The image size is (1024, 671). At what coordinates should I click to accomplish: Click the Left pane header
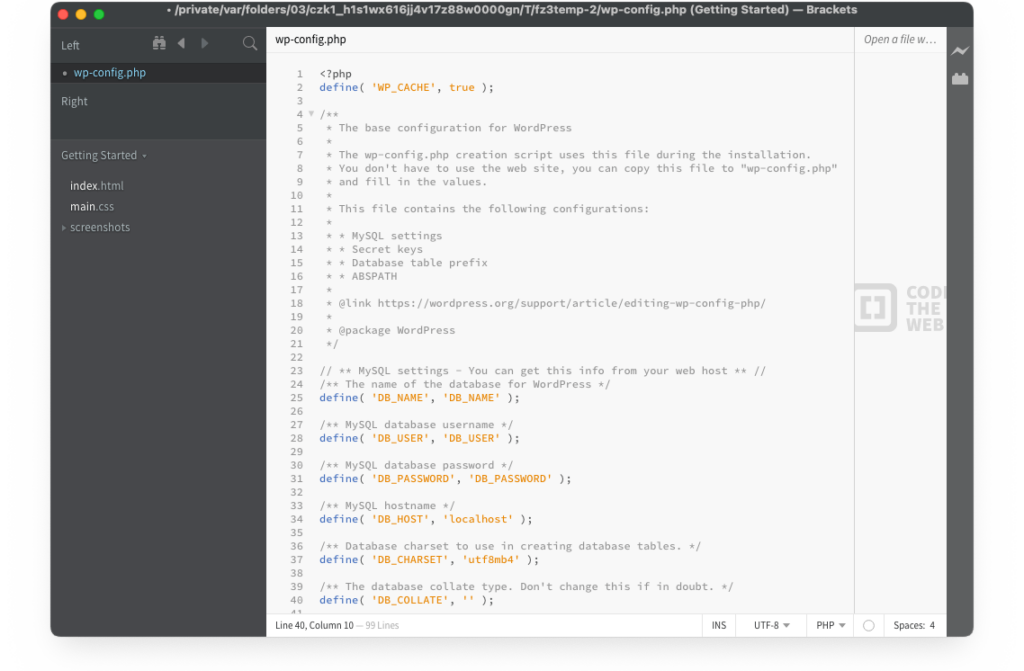point(70,45)
